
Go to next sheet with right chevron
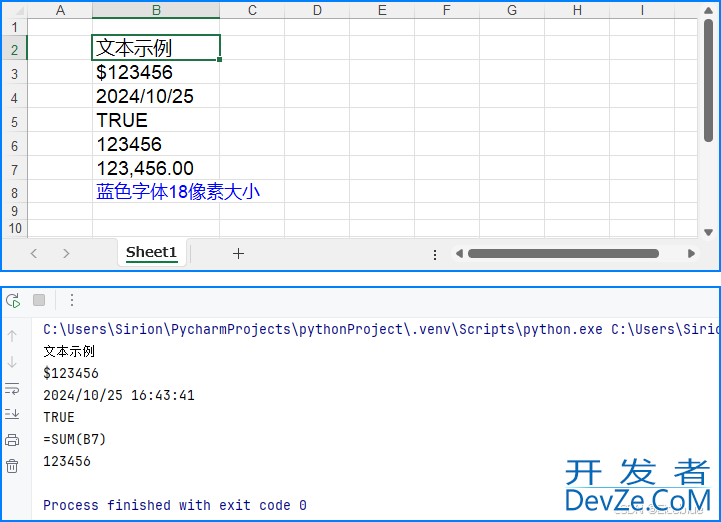tap(66, 253)
